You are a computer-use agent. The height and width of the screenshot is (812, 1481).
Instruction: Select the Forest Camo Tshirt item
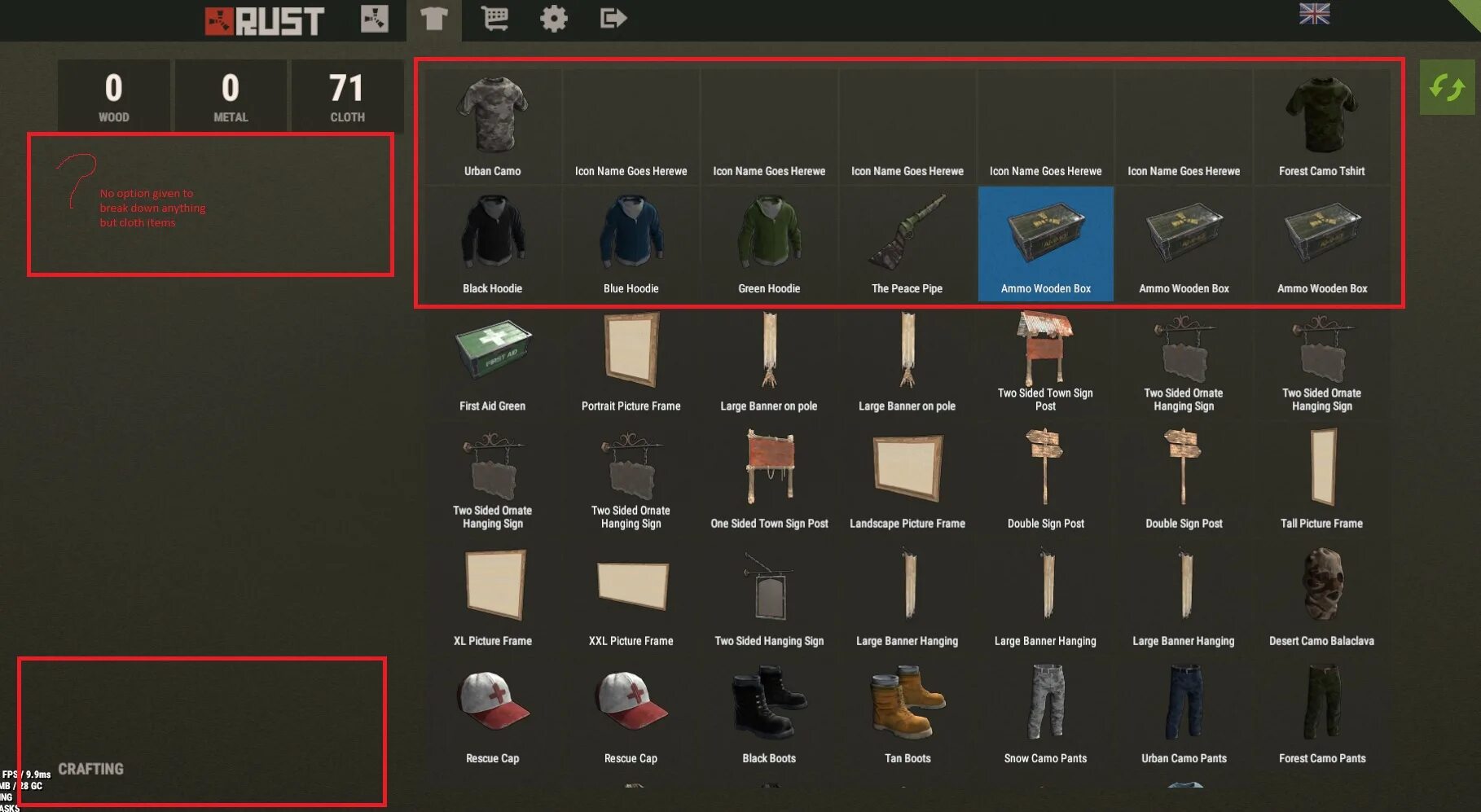point(1321,125)
